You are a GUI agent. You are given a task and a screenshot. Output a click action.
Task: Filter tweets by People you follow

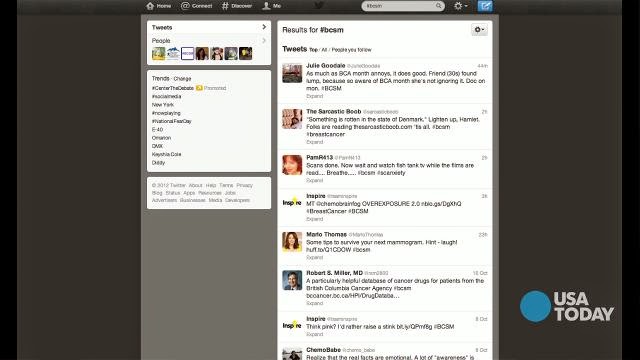point(351,50)
